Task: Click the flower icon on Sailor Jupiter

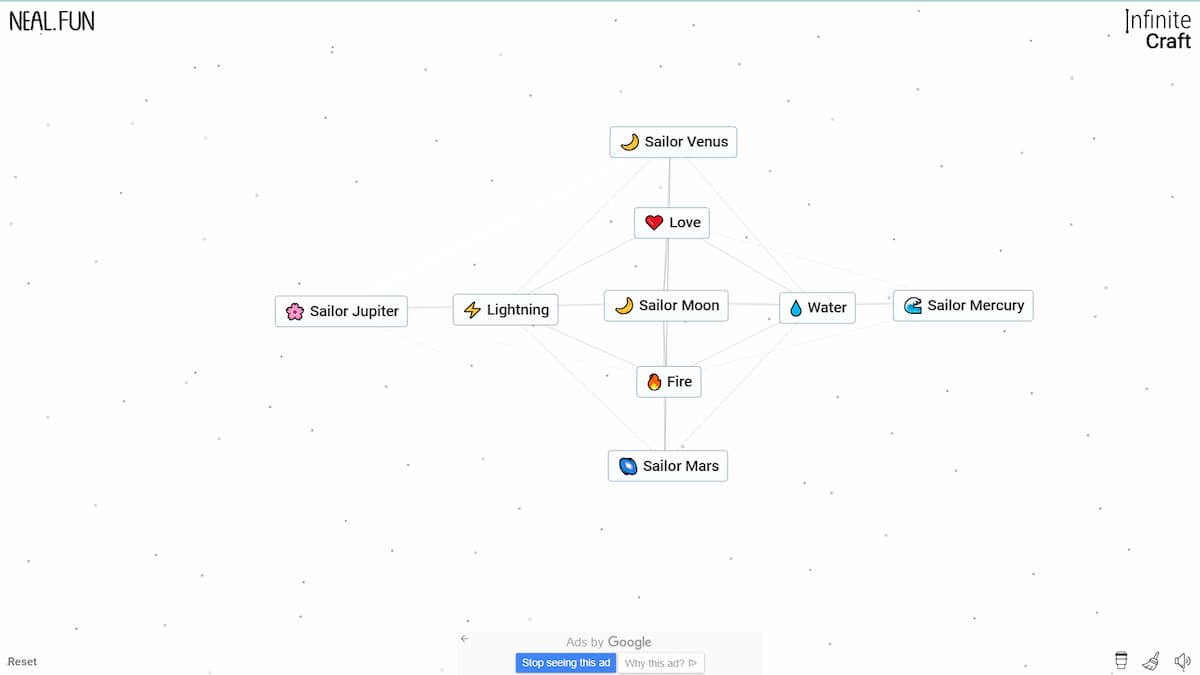Action: click(294, 311)
